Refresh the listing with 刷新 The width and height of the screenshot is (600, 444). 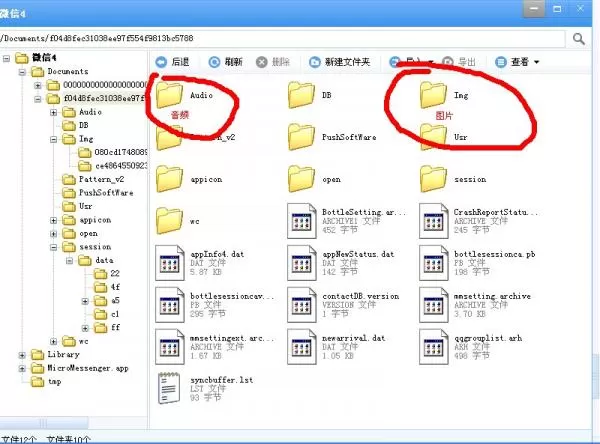click(225, 62)
